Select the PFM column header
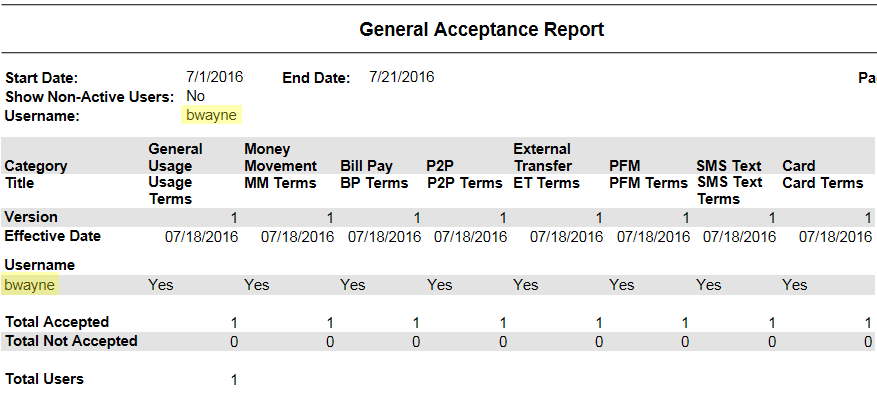This screenshot has height=395, width=877. pos(625,166)
